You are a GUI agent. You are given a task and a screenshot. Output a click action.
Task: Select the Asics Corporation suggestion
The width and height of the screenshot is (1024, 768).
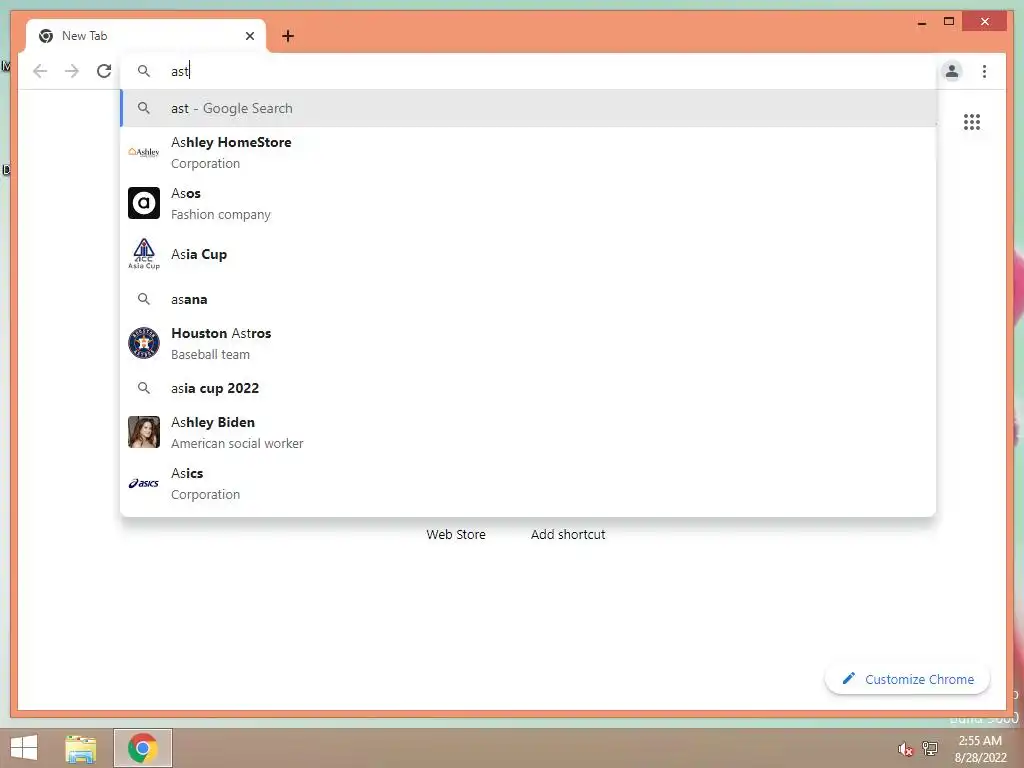pos(528,483)
